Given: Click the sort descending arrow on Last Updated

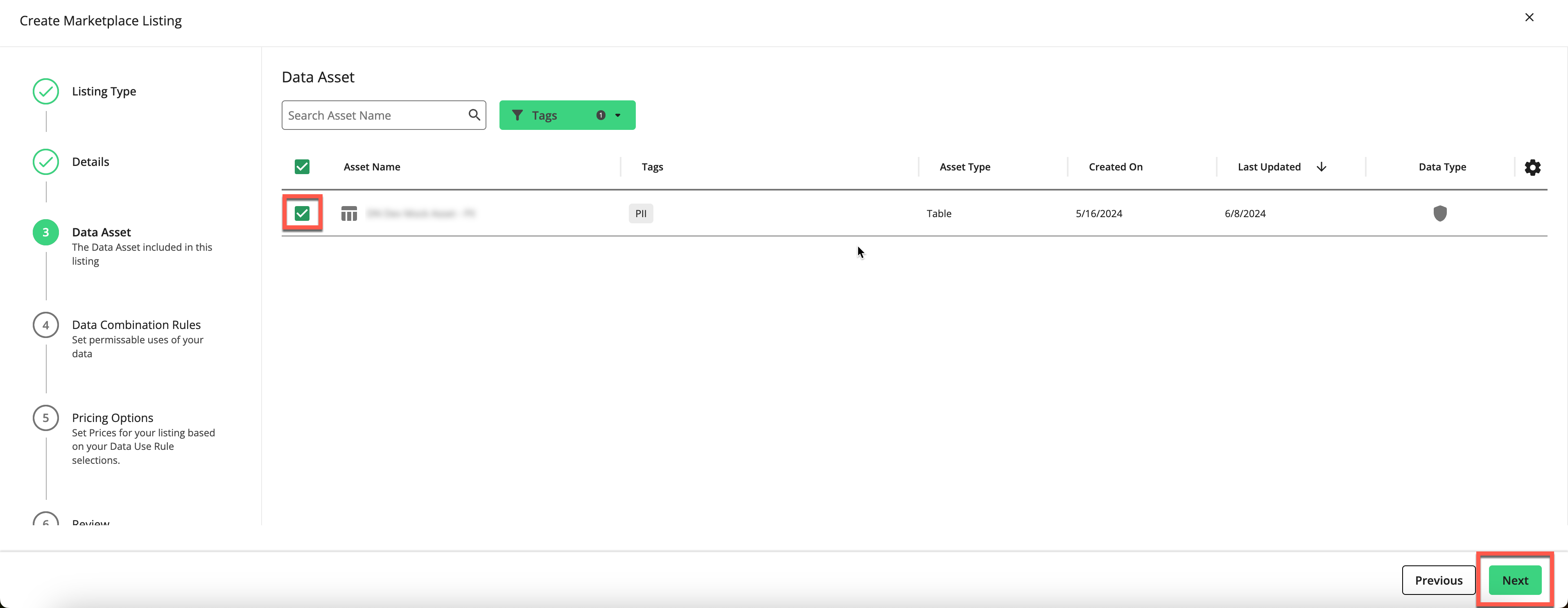Looking at the screenshot, I should point(1321,167).
